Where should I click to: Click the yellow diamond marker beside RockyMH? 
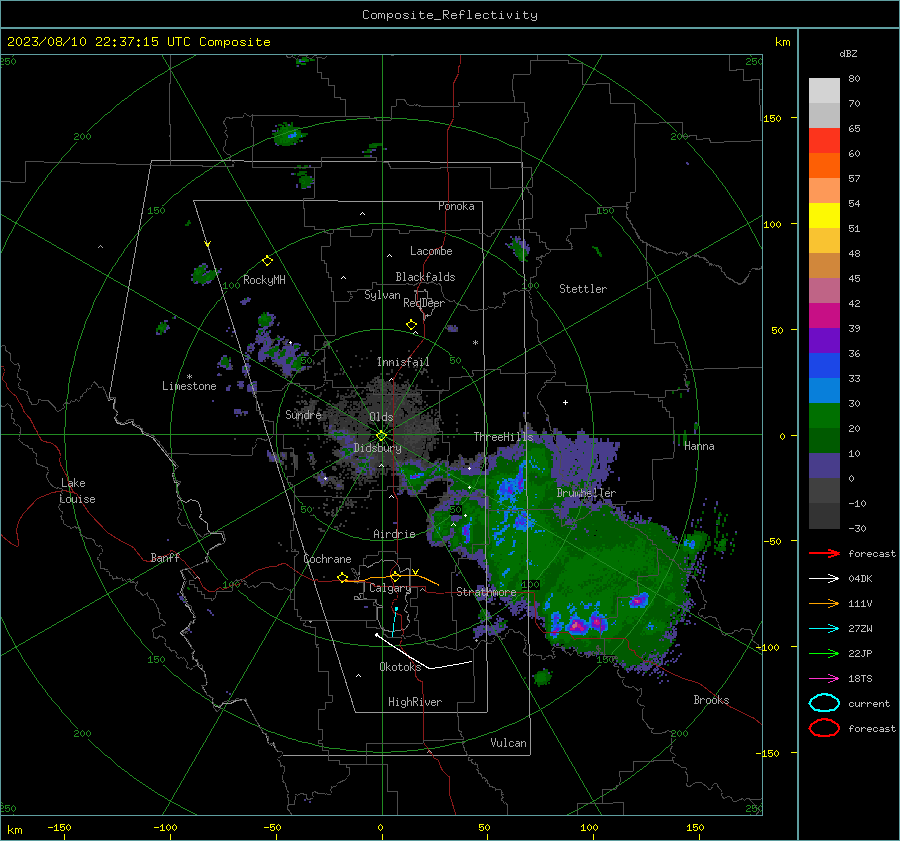click(267, 261)
